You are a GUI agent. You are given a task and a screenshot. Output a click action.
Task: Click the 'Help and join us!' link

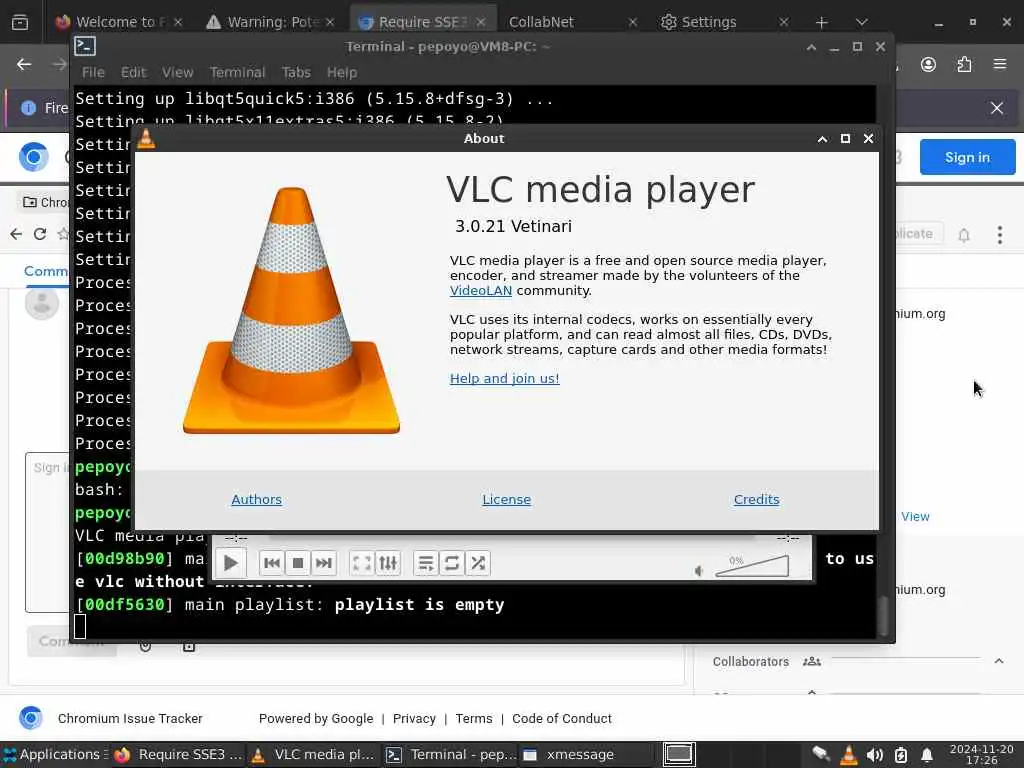505,378
